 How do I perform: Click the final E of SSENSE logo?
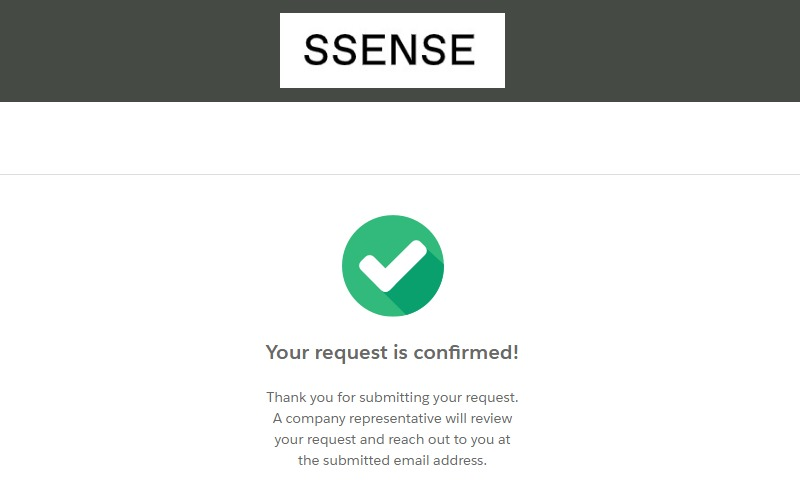(462, 49)
